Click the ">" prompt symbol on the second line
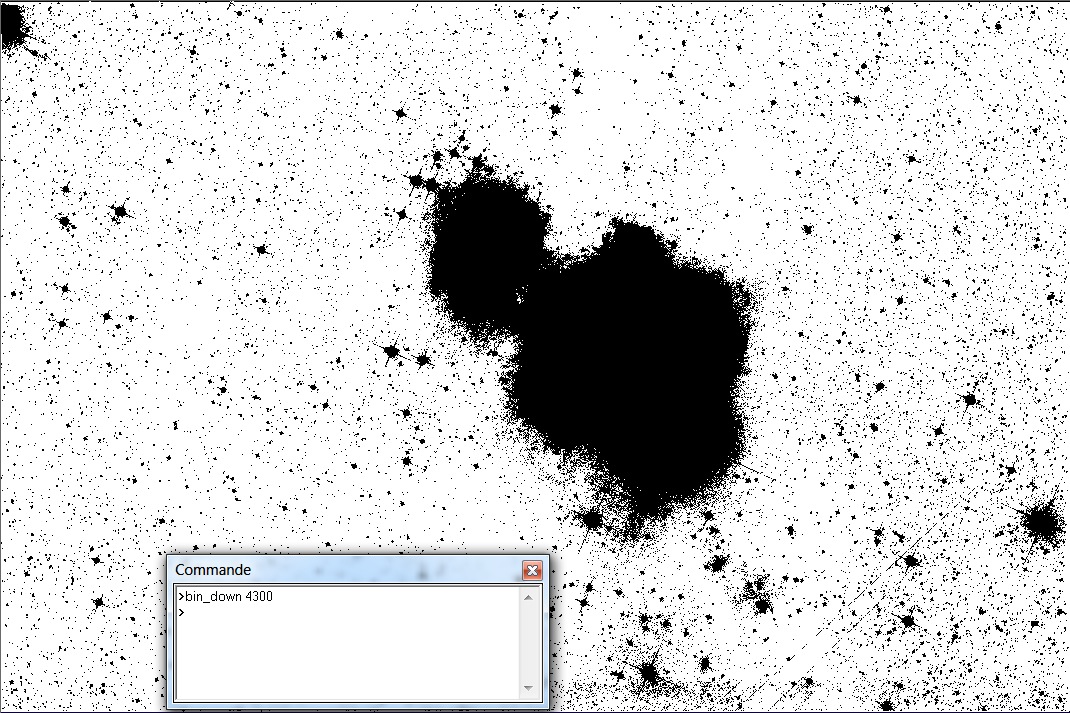1070x713 pixels. tap(182, 611)
